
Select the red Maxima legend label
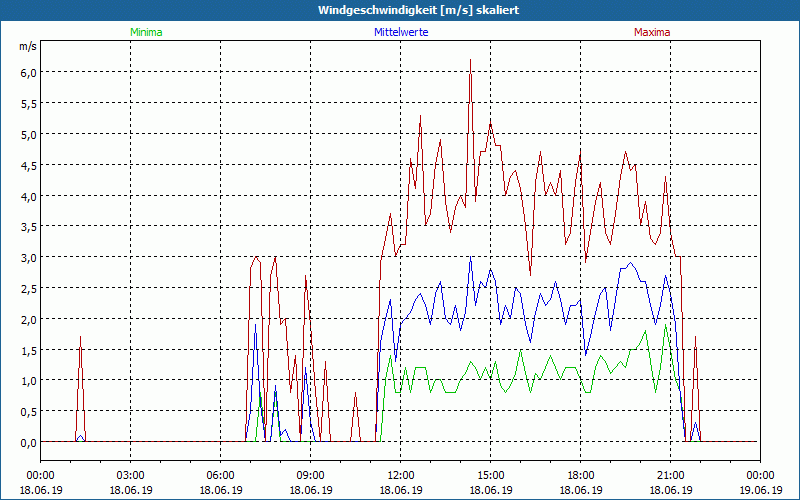click(x=652, y=32)
